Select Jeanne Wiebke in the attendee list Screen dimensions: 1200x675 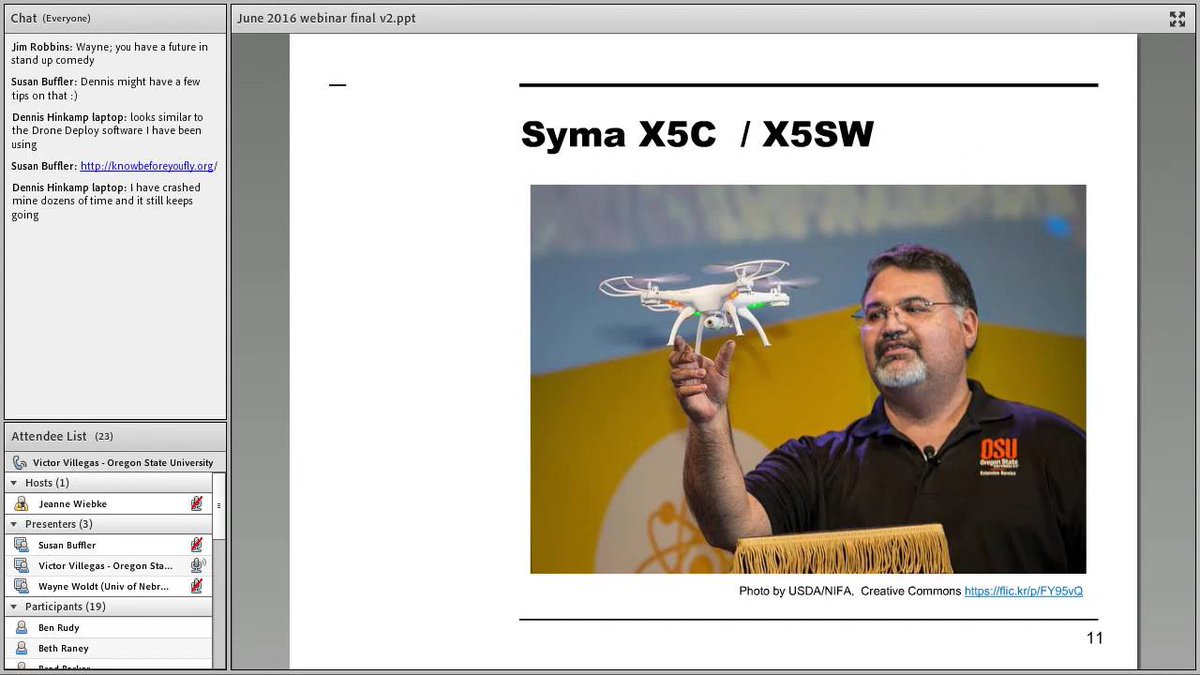[x=109, y=504]
